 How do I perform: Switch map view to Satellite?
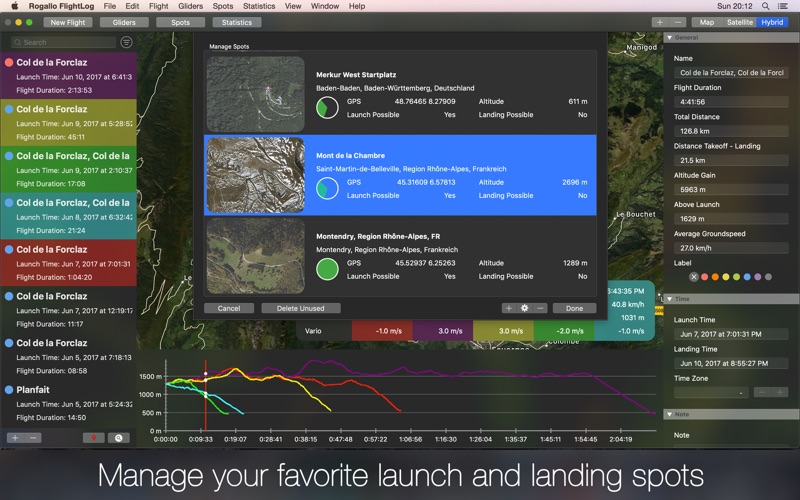point(739,22)
